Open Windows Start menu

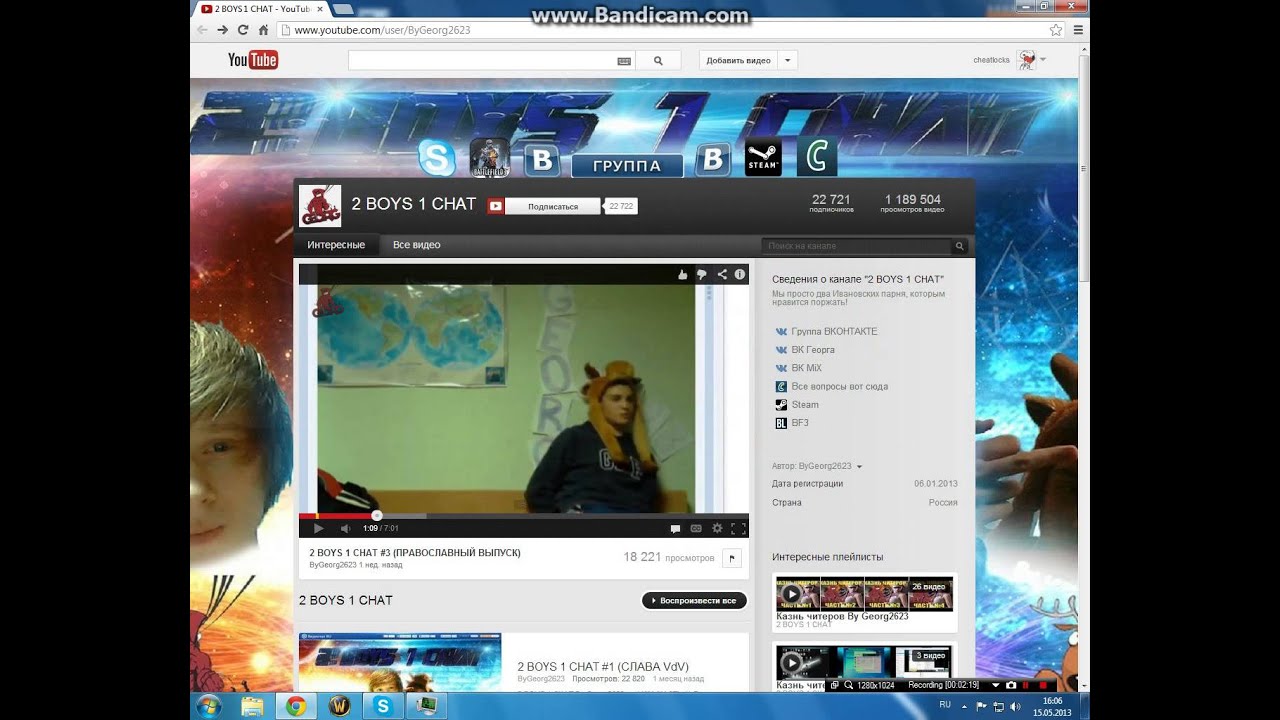tap(210, 706)
